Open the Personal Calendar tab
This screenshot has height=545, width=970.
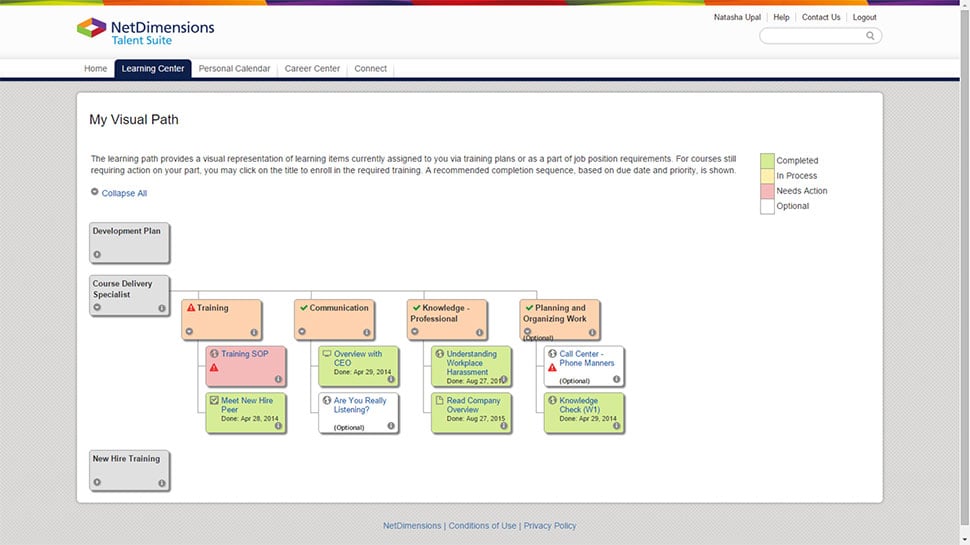click(234, 69)
